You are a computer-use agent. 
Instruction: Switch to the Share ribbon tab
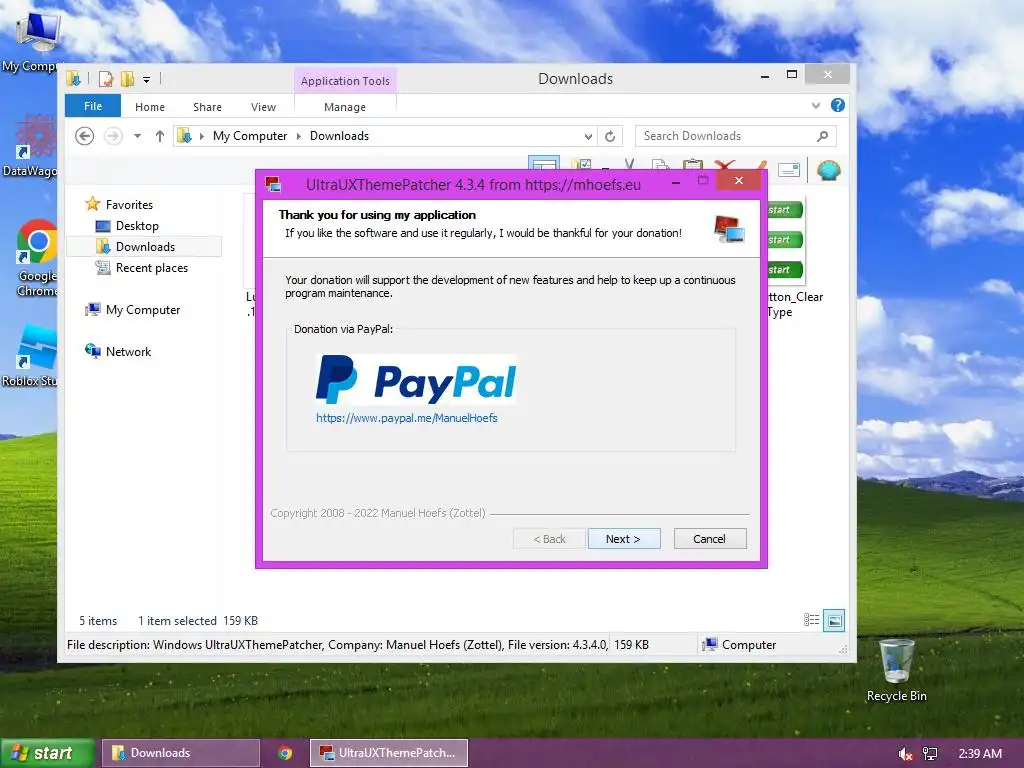tap(207, 107)
